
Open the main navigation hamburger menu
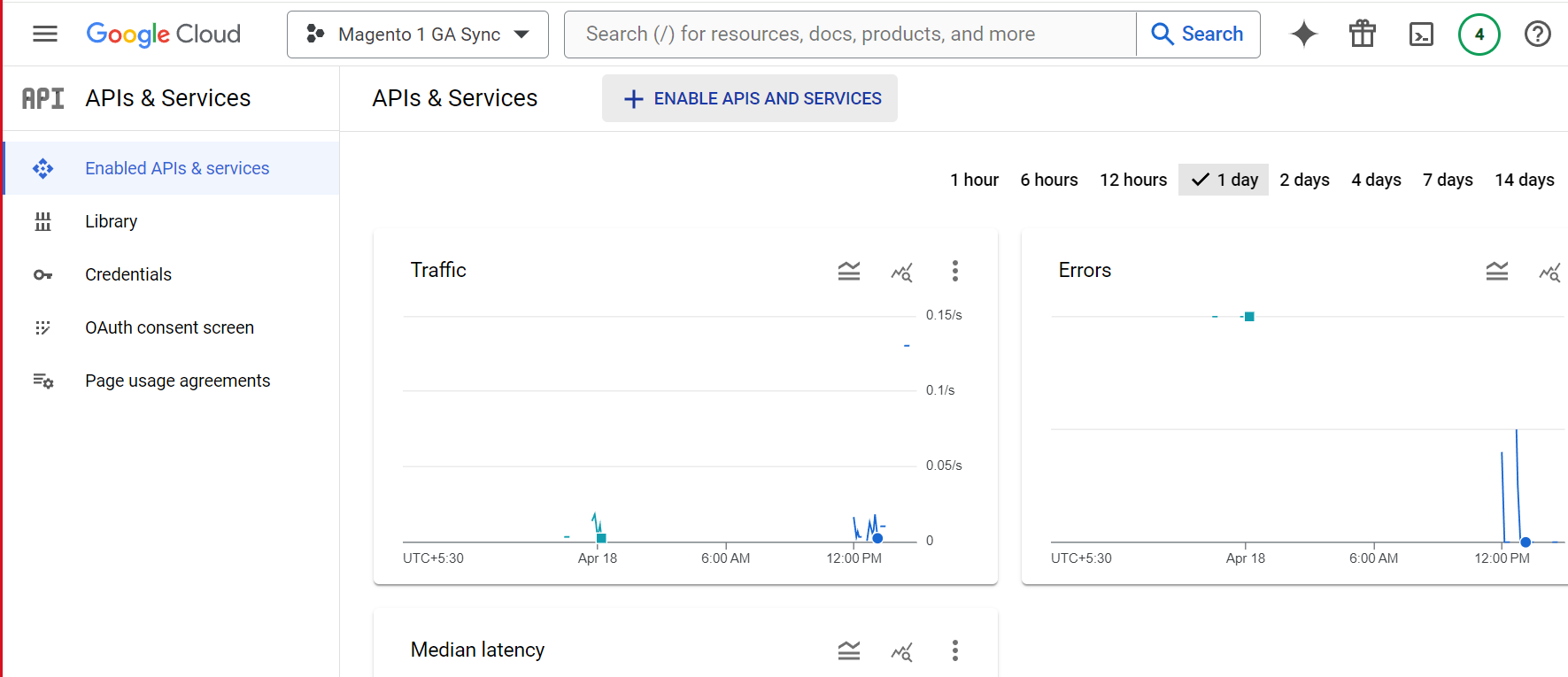pyautogui.click(x=44, y=35)
